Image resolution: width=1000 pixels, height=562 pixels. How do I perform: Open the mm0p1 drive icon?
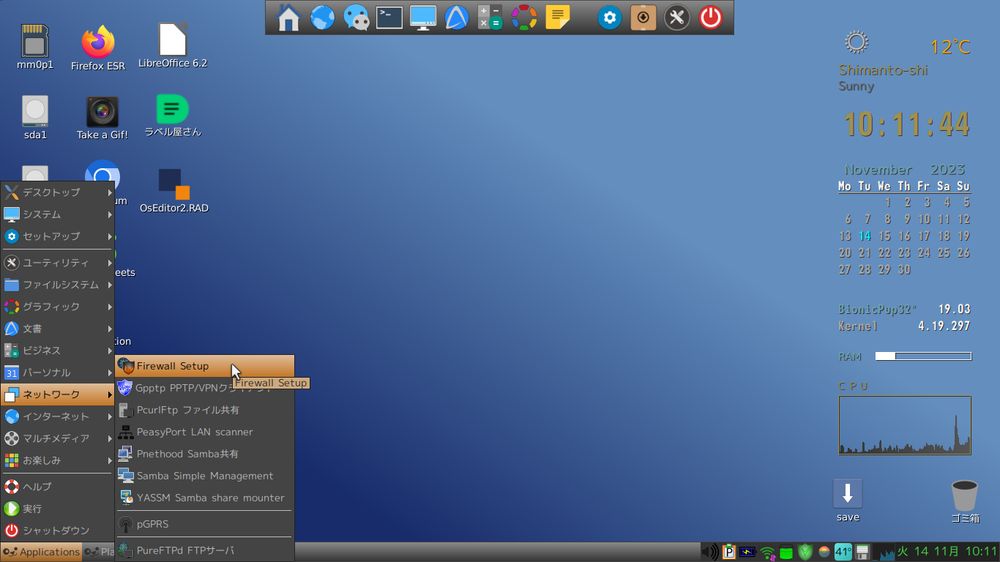(x=34, y=47)
